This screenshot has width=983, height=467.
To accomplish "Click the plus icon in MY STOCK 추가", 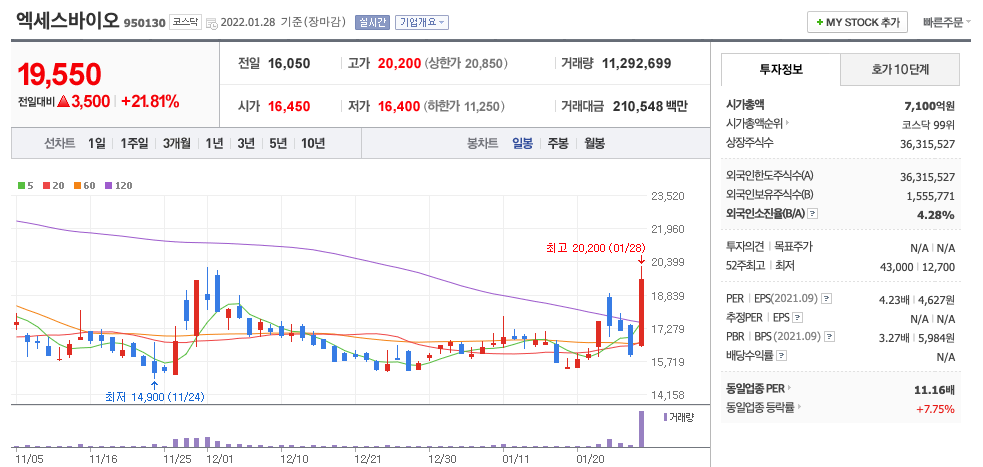I will [x=819, y=23].
